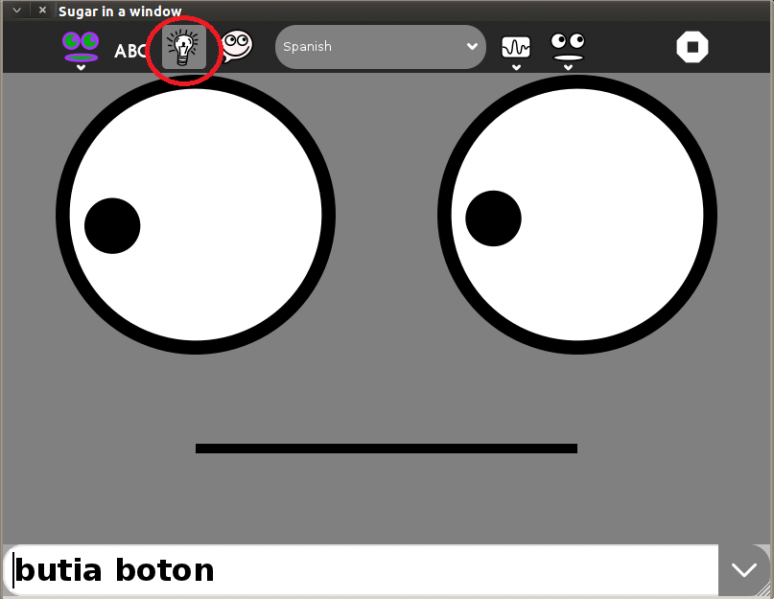Switch to the smiley chat mode
The width and height of the screenshot is (774, 599).
236,46
